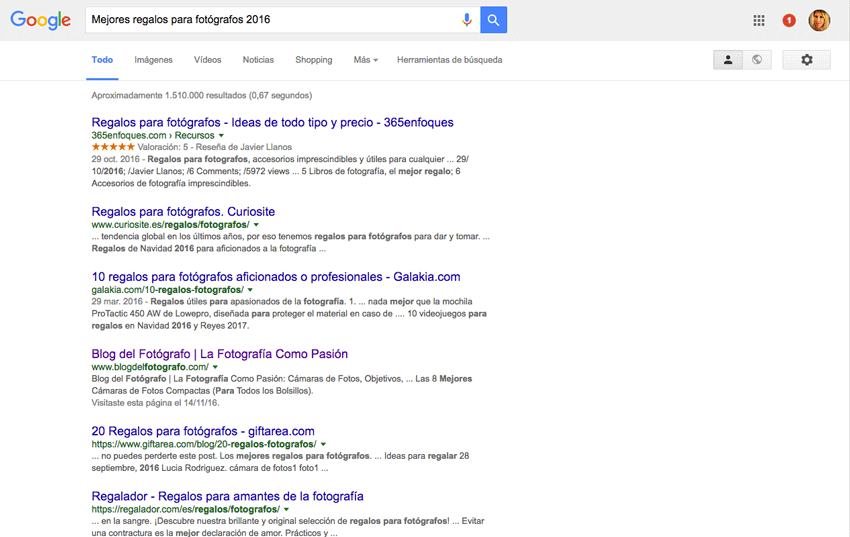Image resolution: width=850 pixels, height=537 pixels.
Task: Click the results count text
Action: tap(202, 95)
